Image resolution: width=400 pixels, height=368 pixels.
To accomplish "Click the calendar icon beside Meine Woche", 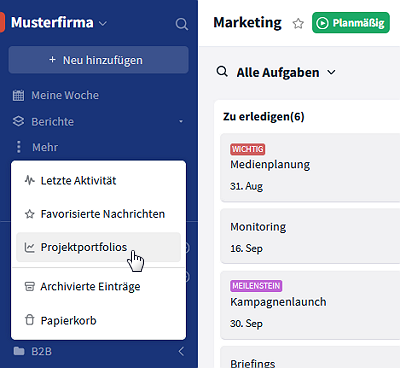I will (18, 95).
